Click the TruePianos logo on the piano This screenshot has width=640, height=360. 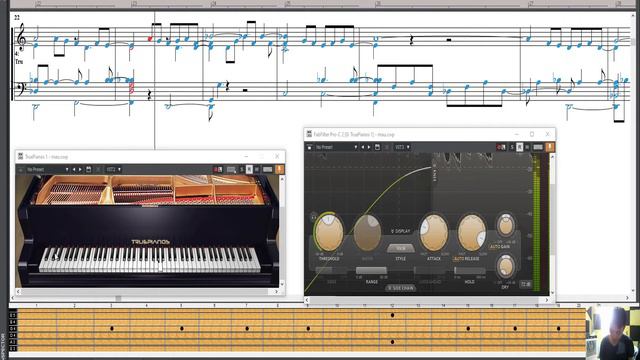coord(150,242)
